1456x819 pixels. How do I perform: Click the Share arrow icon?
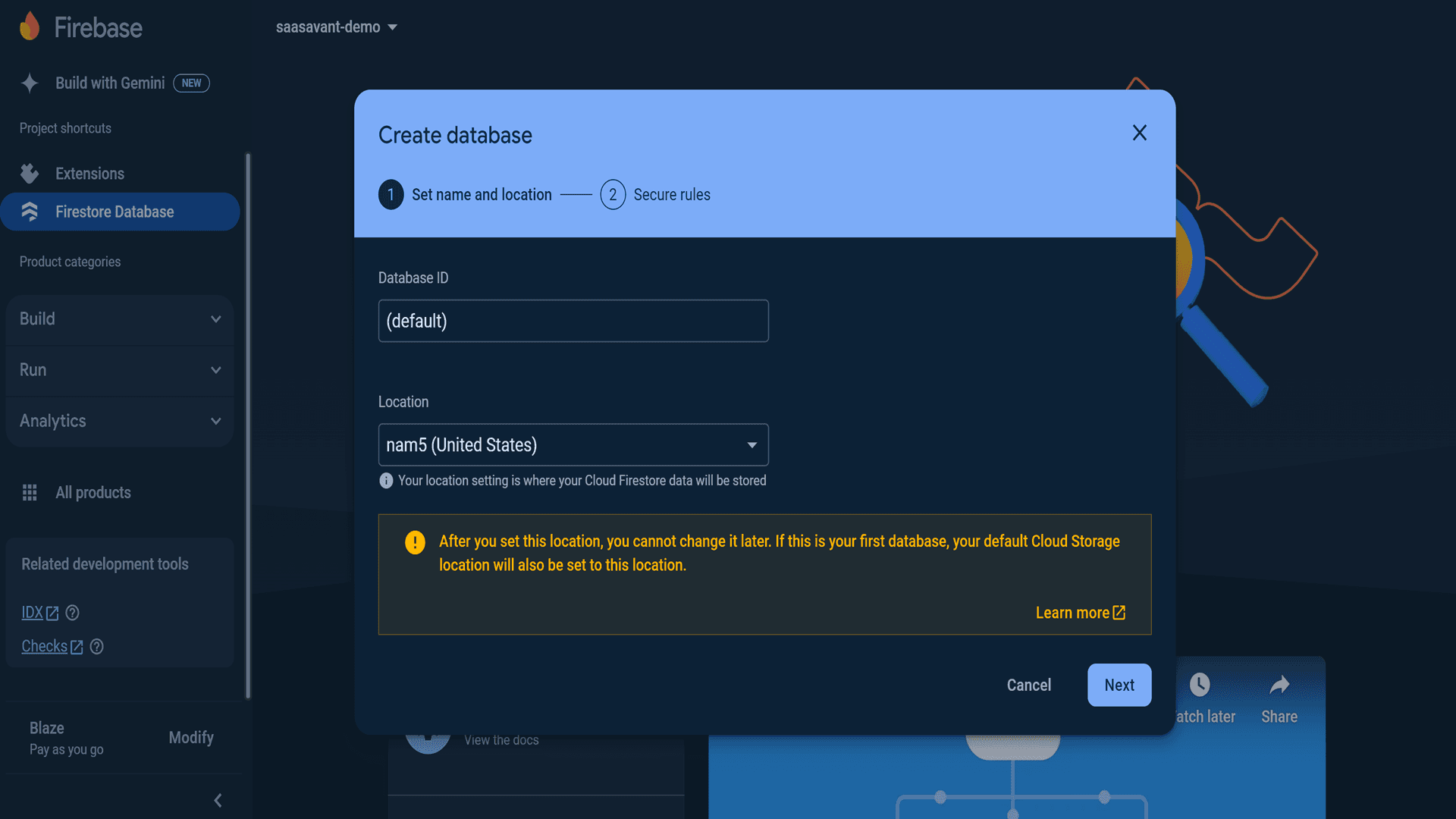coord(1278,684)
